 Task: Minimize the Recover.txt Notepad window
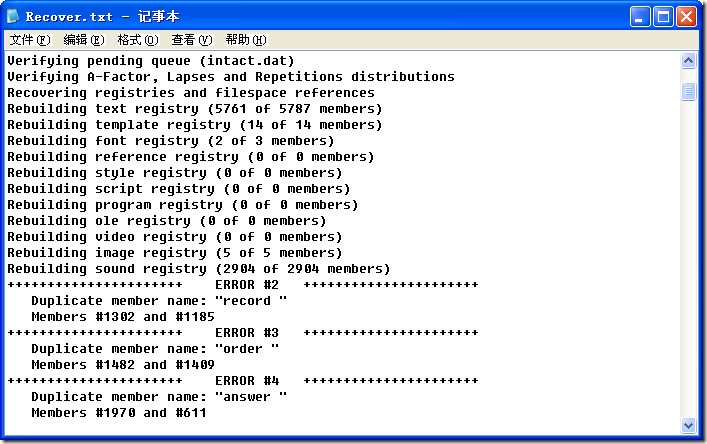pyautogui.click(x=640, y=17)
